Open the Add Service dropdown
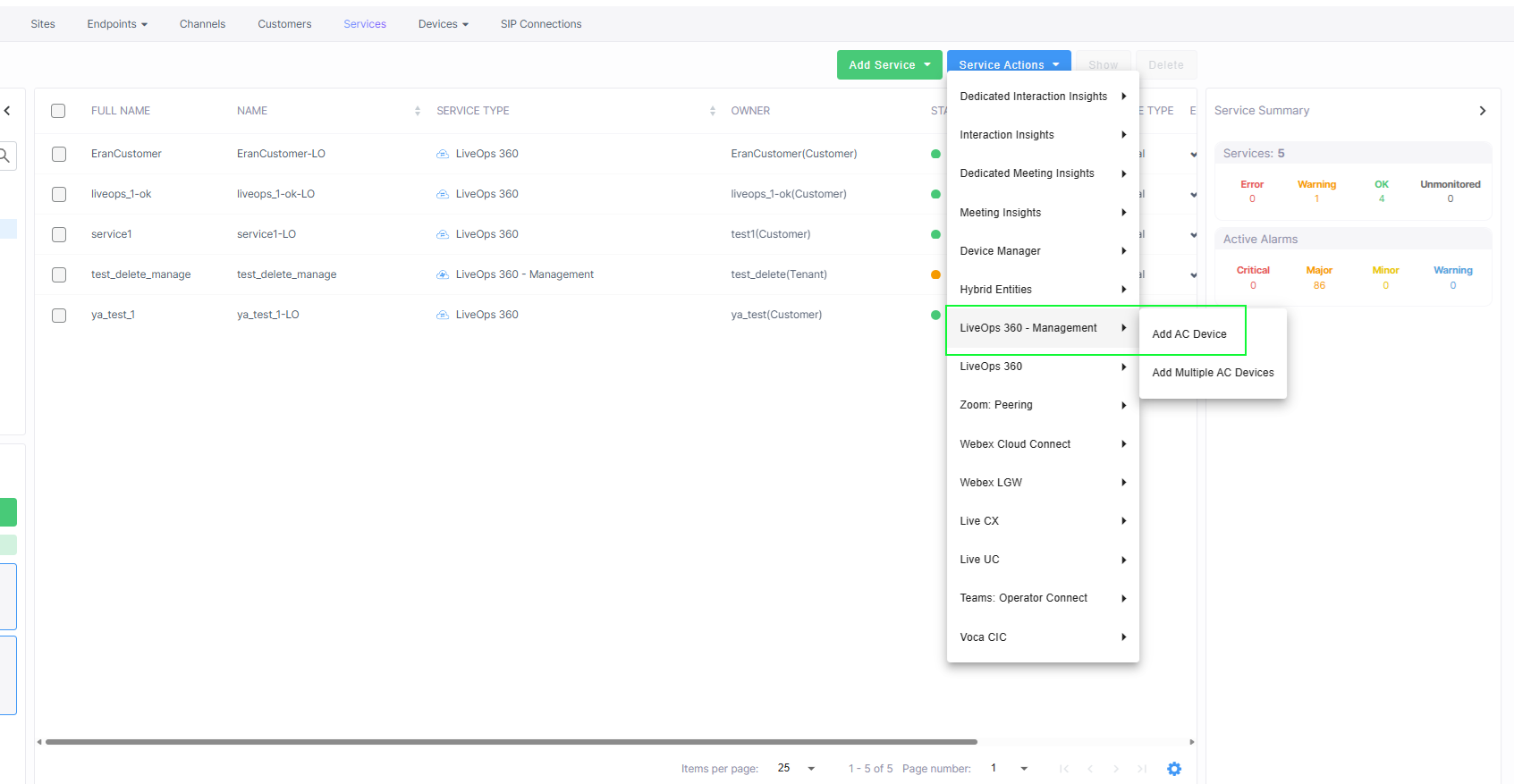This screenshot has width=1514, height=784. click(x=890, y=64)
